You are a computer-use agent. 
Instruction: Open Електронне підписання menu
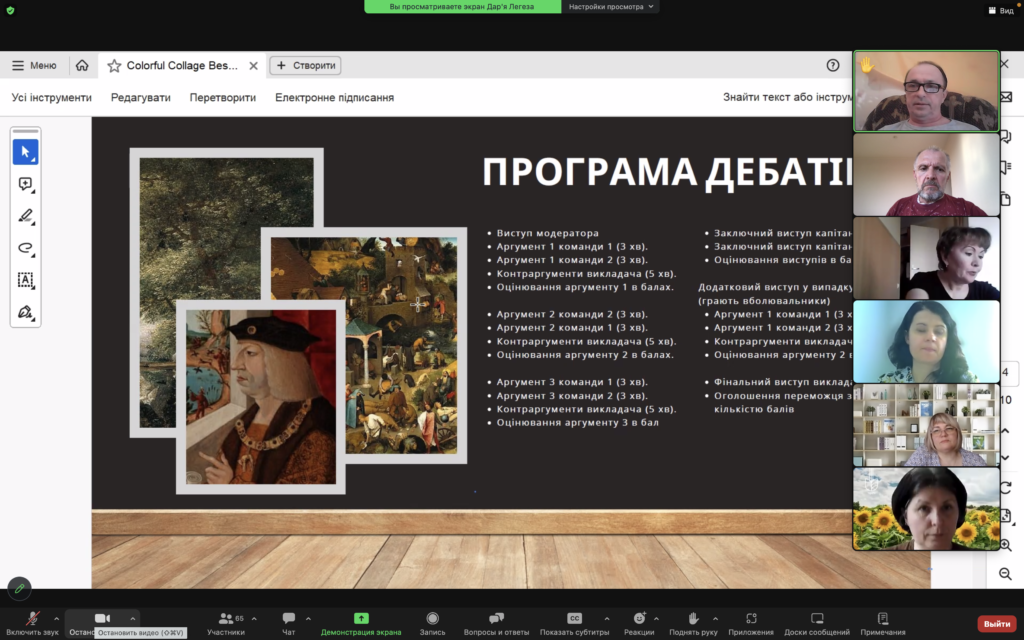coord(334,97)
